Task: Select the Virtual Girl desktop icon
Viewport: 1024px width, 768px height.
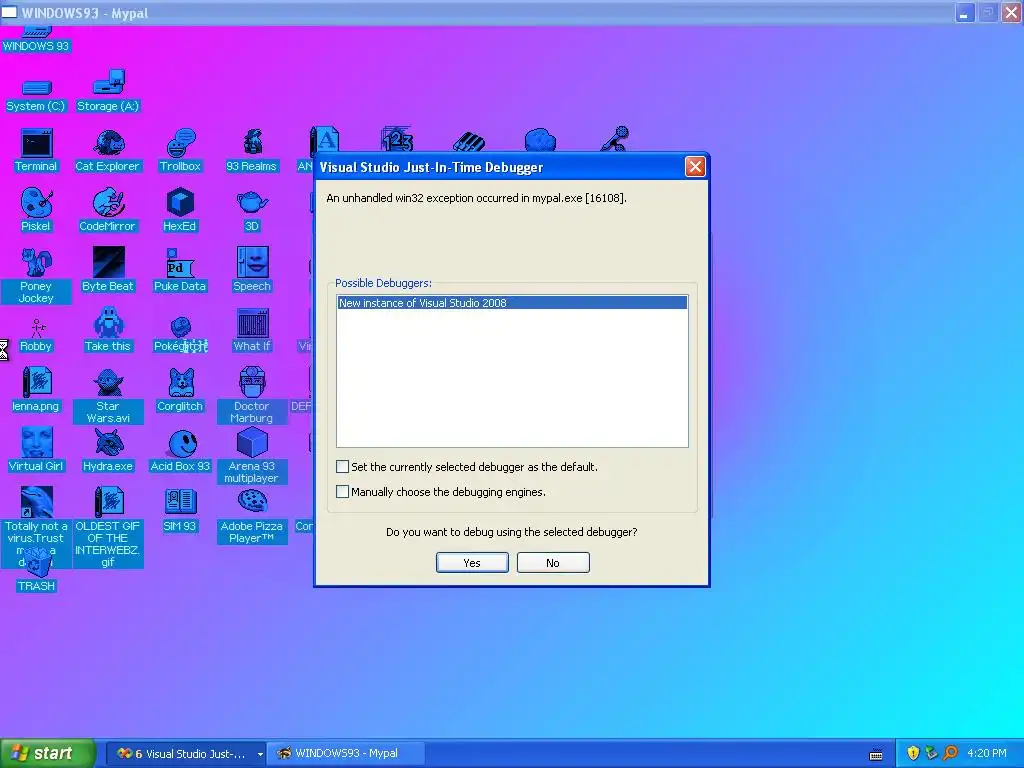Action: coord(37,450)
